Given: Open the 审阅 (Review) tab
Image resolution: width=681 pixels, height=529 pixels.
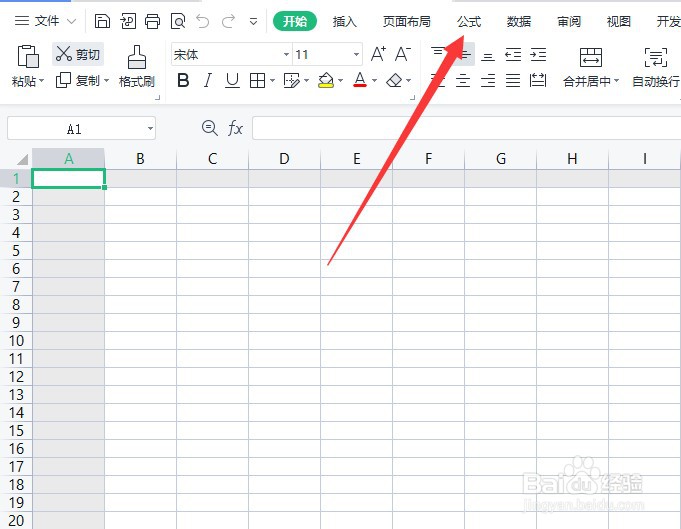Looking at the screenshot, I should (x=569, y=21).
